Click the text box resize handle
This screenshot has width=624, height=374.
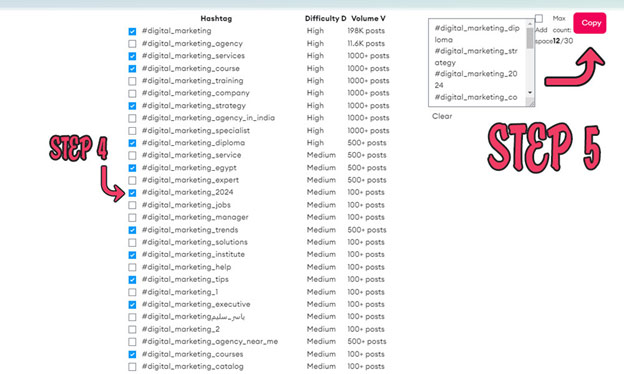pyautogui.click(x=530, y=103)
